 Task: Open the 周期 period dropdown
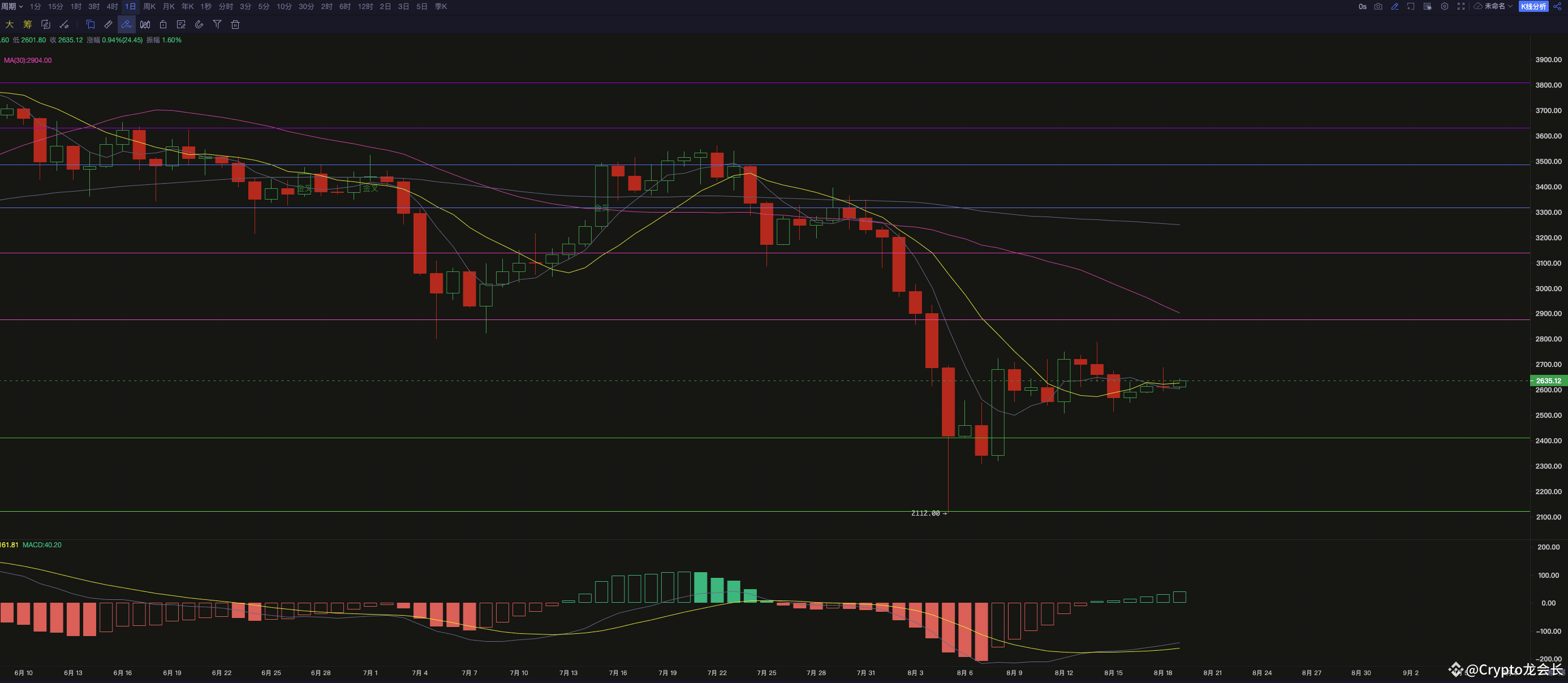click(11, 7)
